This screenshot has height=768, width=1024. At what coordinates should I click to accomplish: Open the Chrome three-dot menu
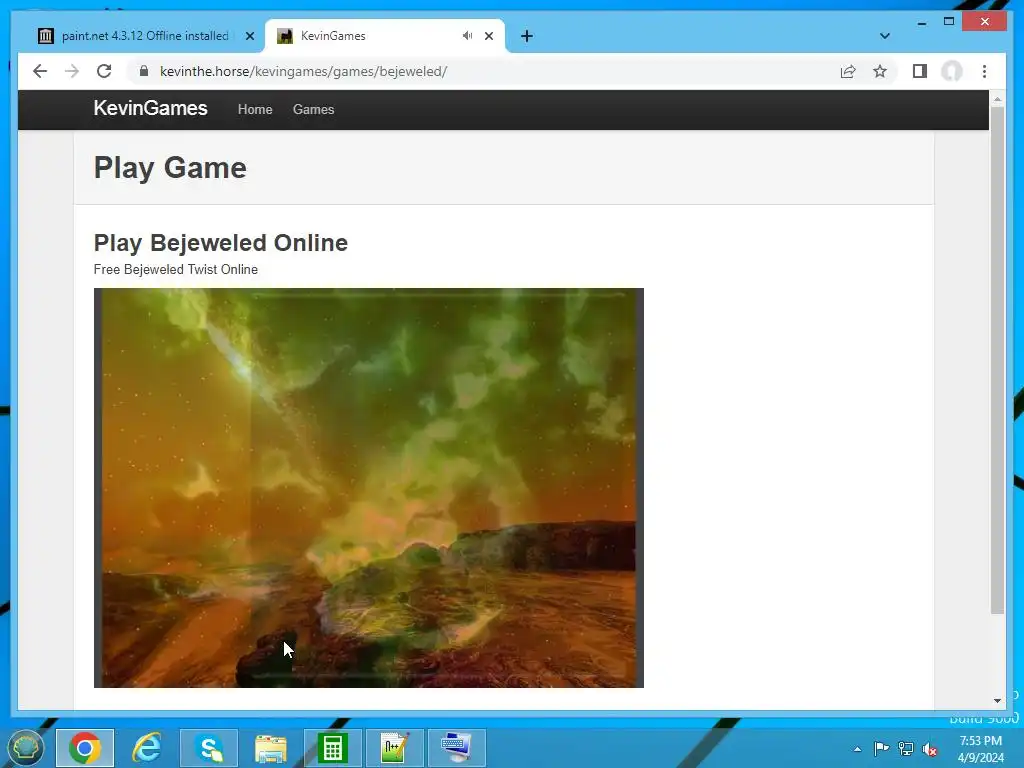click(x=984, y=71)
